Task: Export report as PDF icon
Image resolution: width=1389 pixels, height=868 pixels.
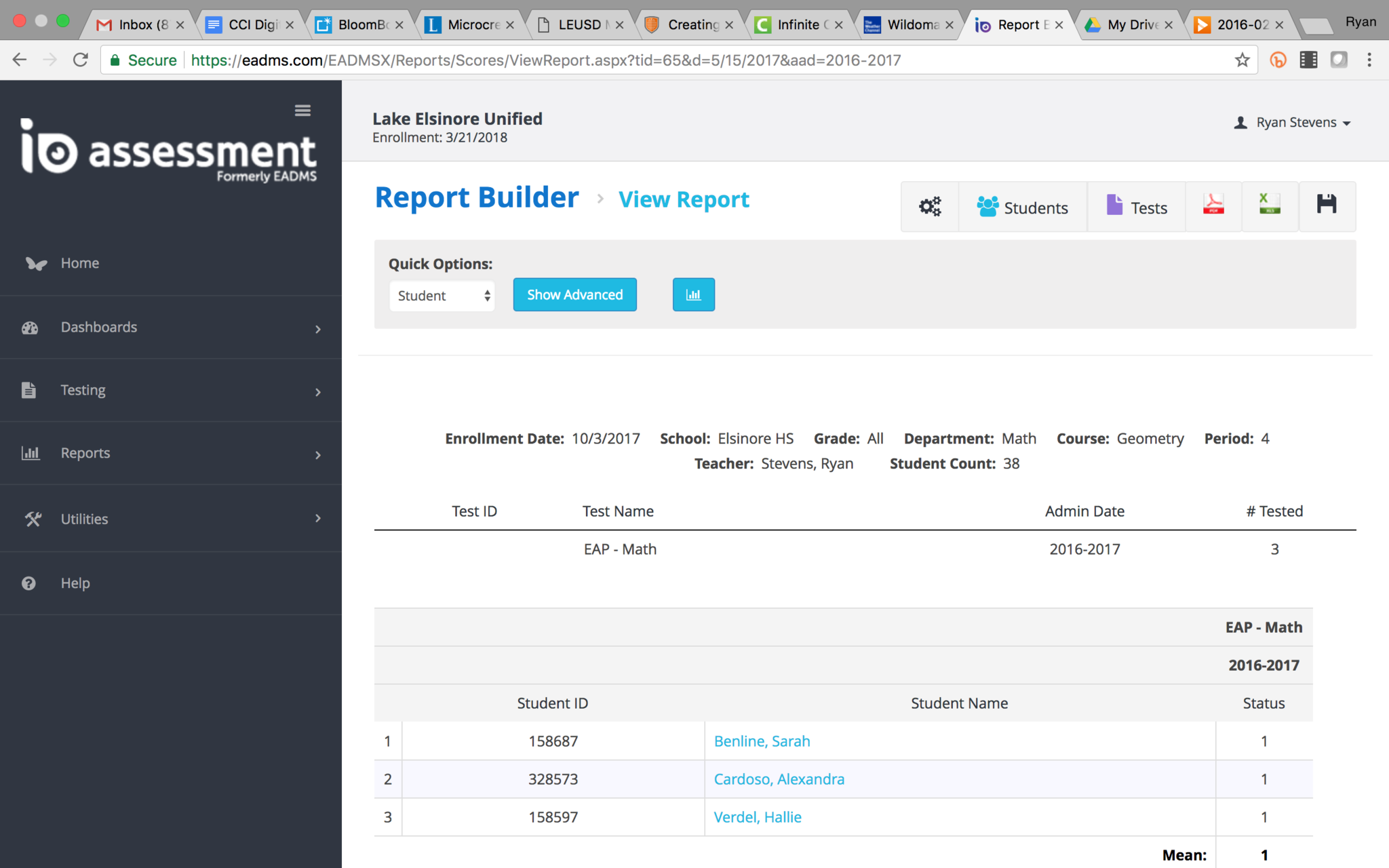Action: (x=1213, y=205)
